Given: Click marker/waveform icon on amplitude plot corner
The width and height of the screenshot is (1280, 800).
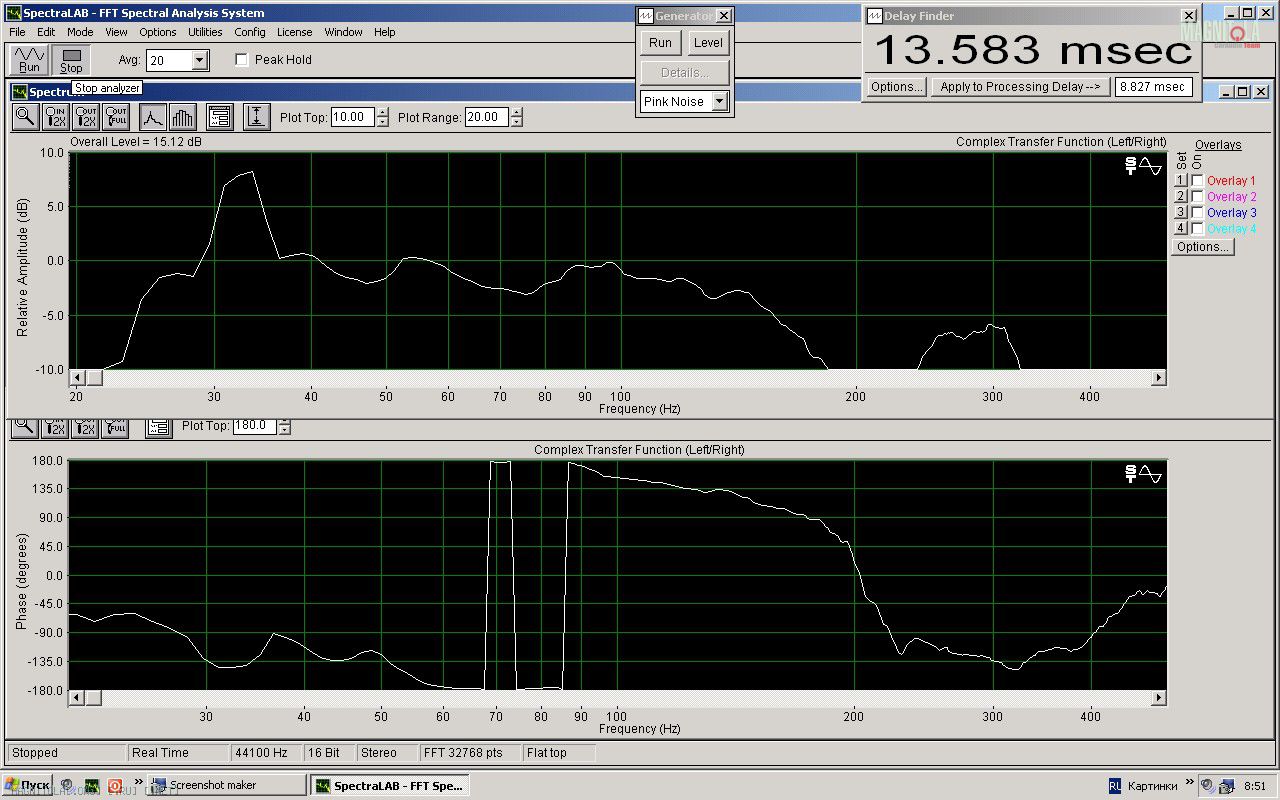Looking at the screenshot, I should coord(1144,166).
